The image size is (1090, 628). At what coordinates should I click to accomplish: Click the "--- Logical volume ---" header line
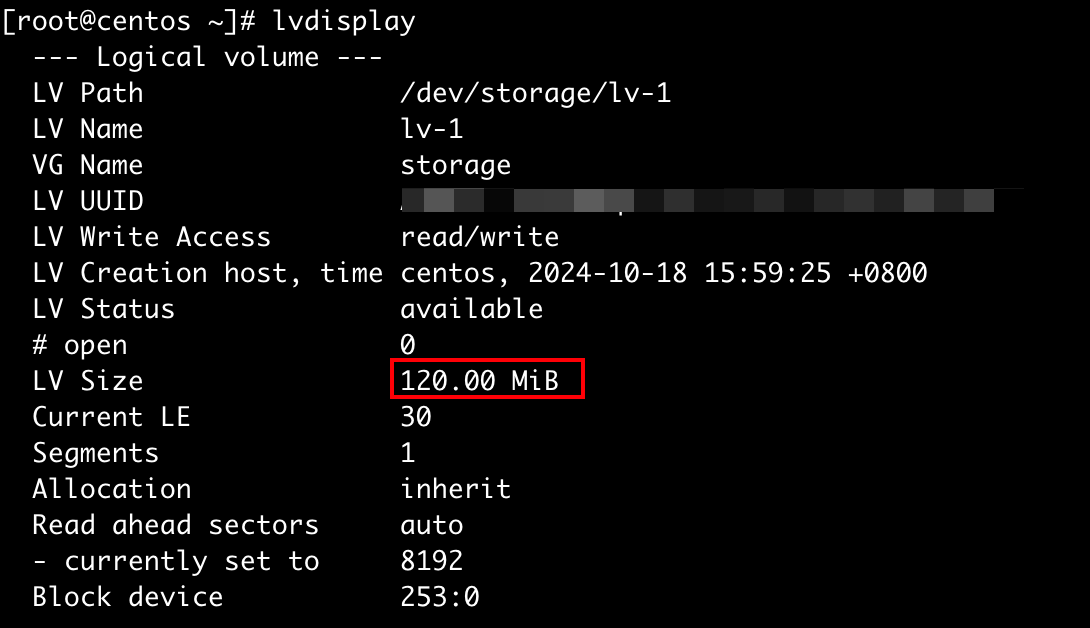pos(207,57)
